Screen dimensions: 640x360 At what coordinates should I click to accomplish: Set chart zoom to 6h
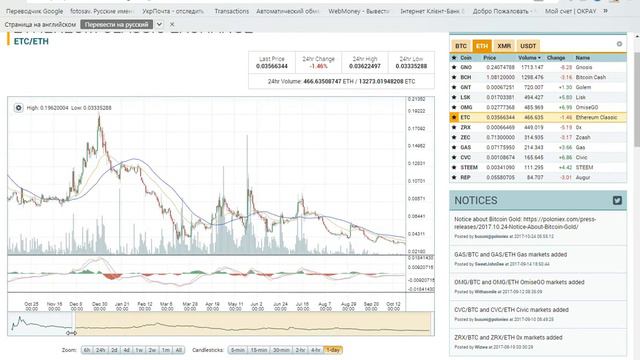(87, 350)
